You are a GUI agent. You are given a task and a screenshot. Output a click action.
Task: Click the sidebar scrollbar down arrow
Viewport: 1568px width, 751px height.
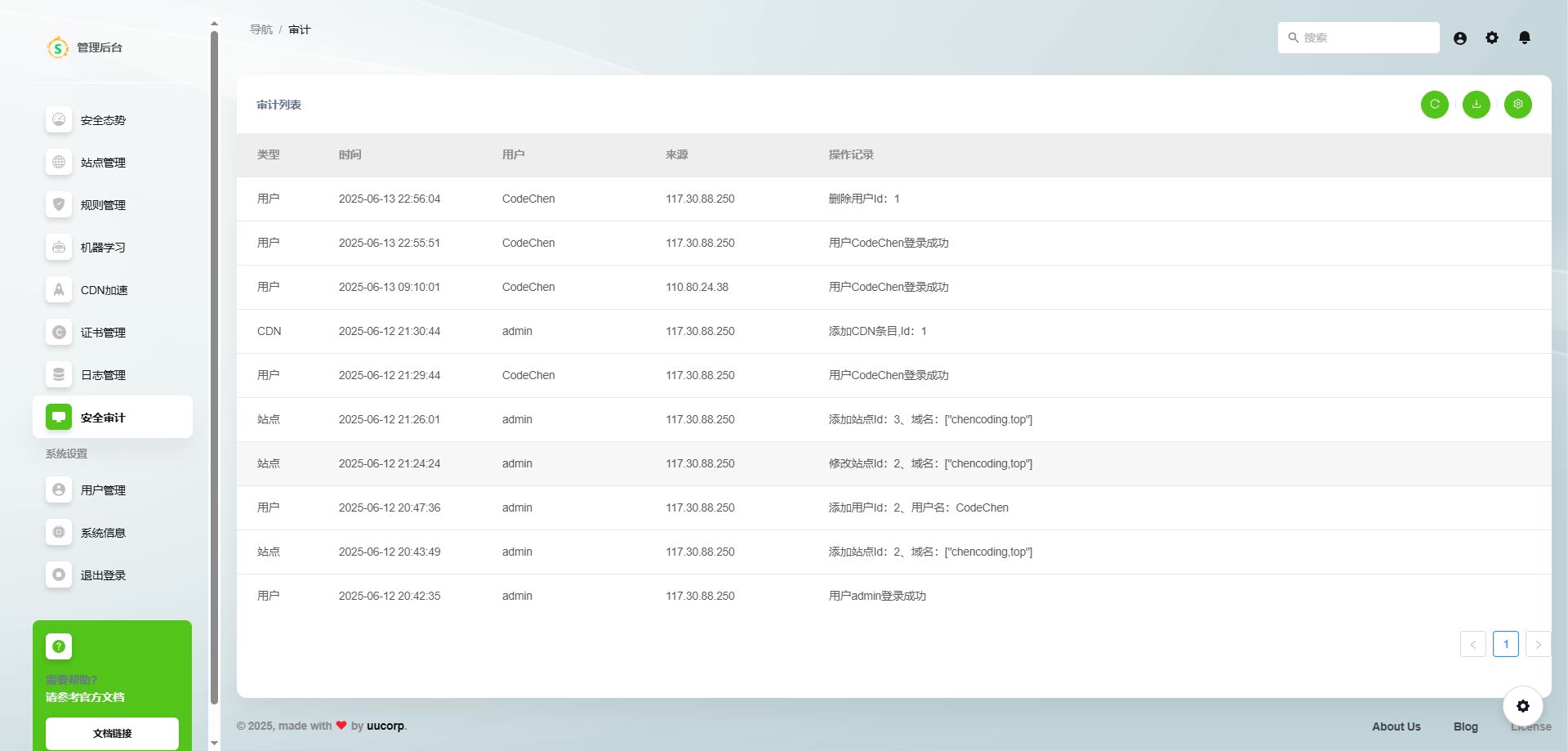coord(214,743)
